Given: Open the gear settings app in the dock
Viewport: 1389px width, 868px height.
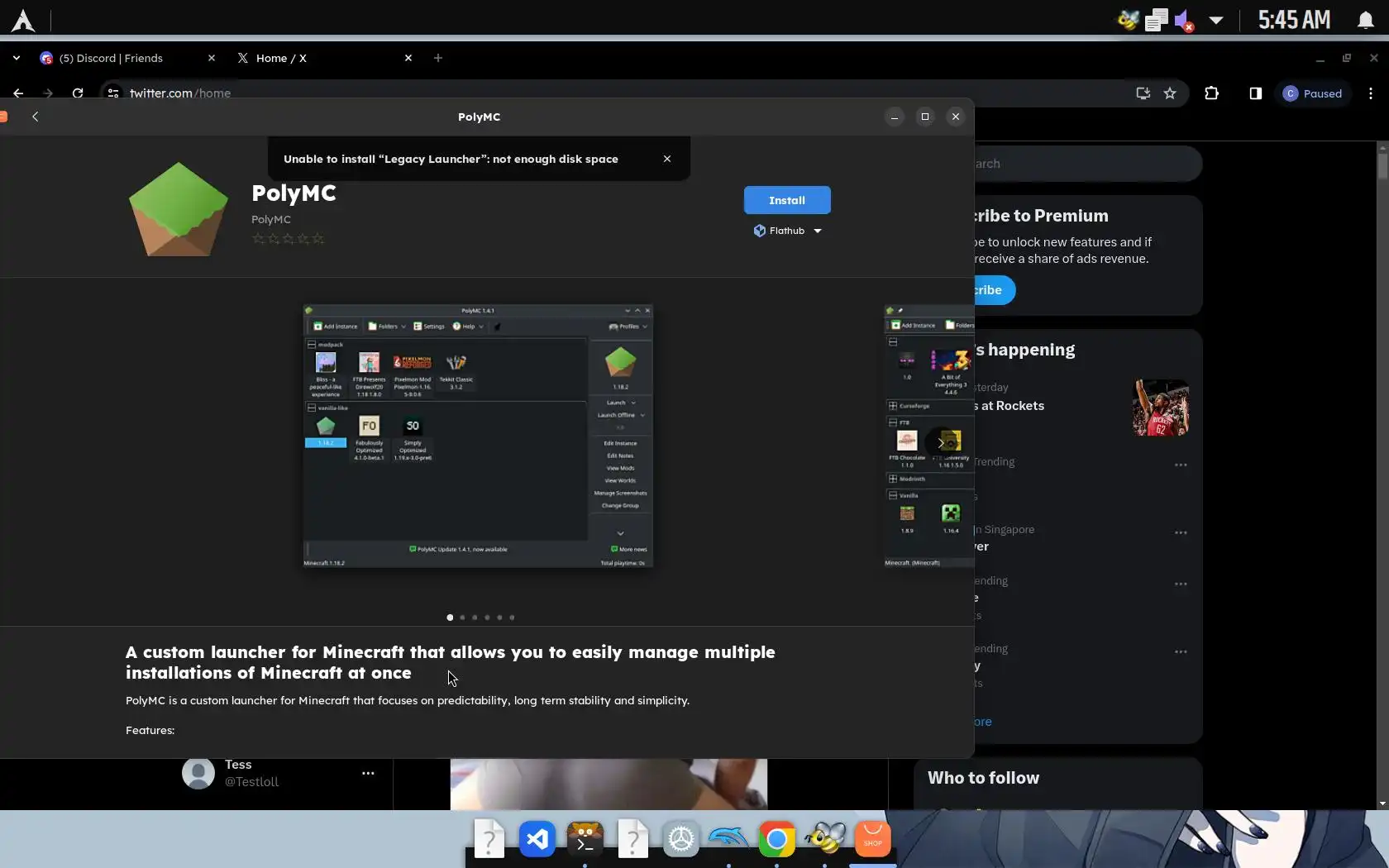Looking at the screenshot, I should [681, 840].
